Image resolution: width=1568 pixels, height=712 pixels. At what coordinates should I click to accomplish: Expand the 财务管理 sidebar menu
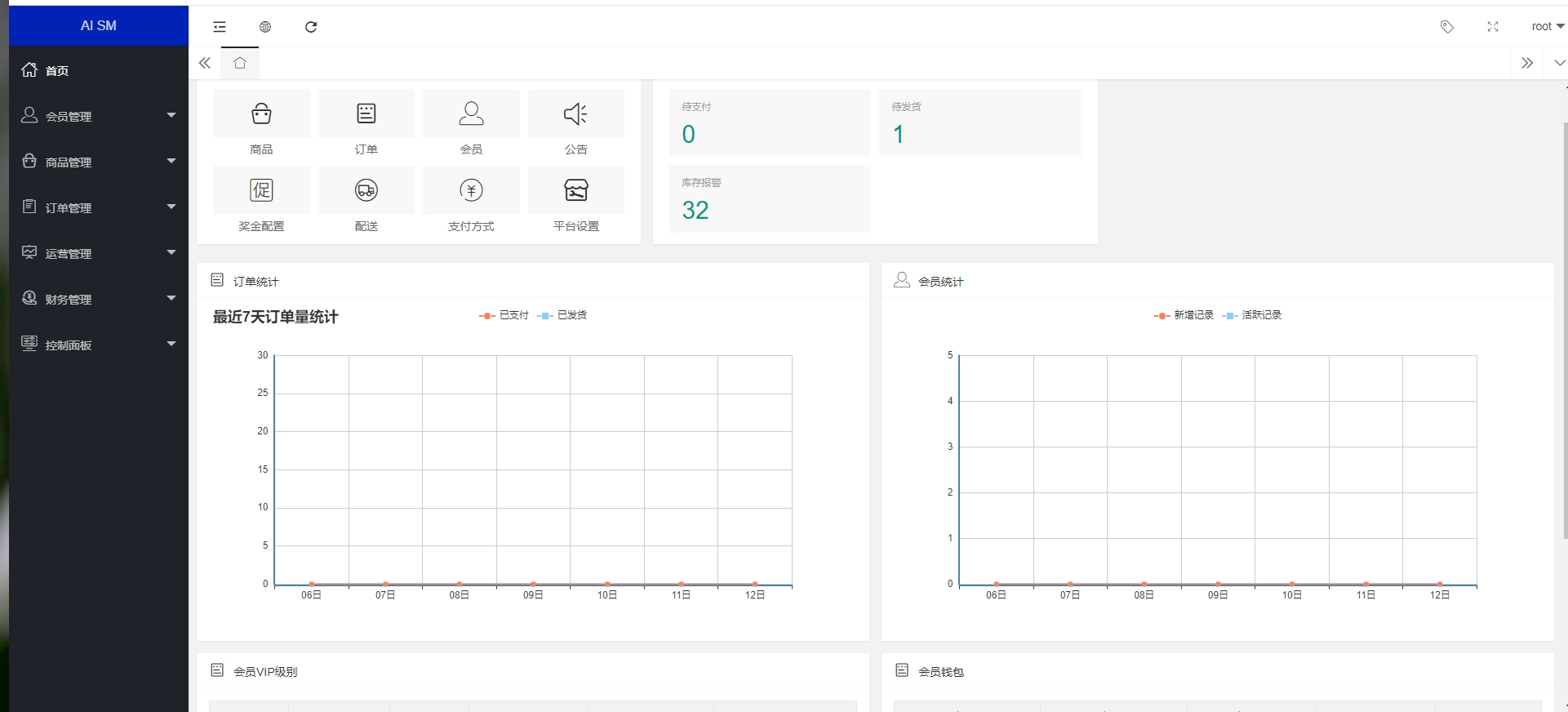coord(98,299)
